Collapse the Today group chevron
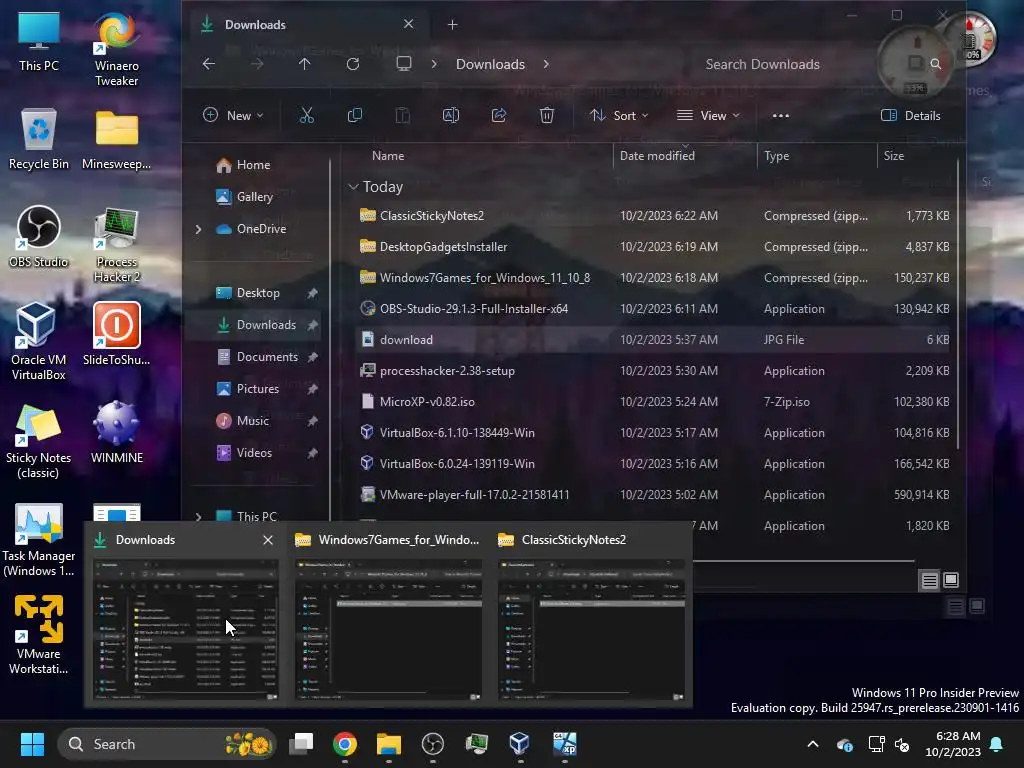This screenshot has height=768, width=1024. coord(353,187)
